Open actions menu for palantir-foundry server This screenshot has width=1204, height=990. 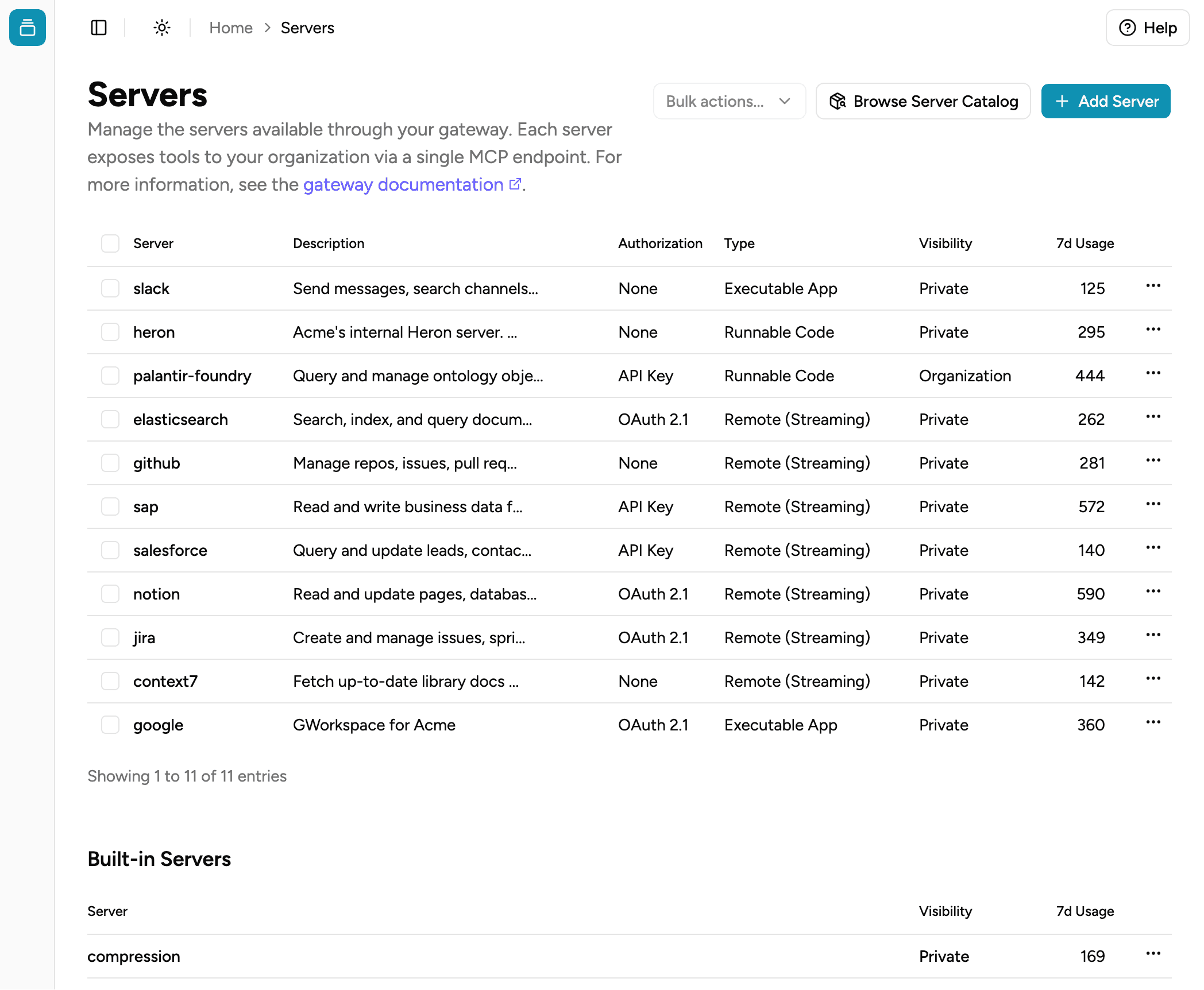[1153, 376]
